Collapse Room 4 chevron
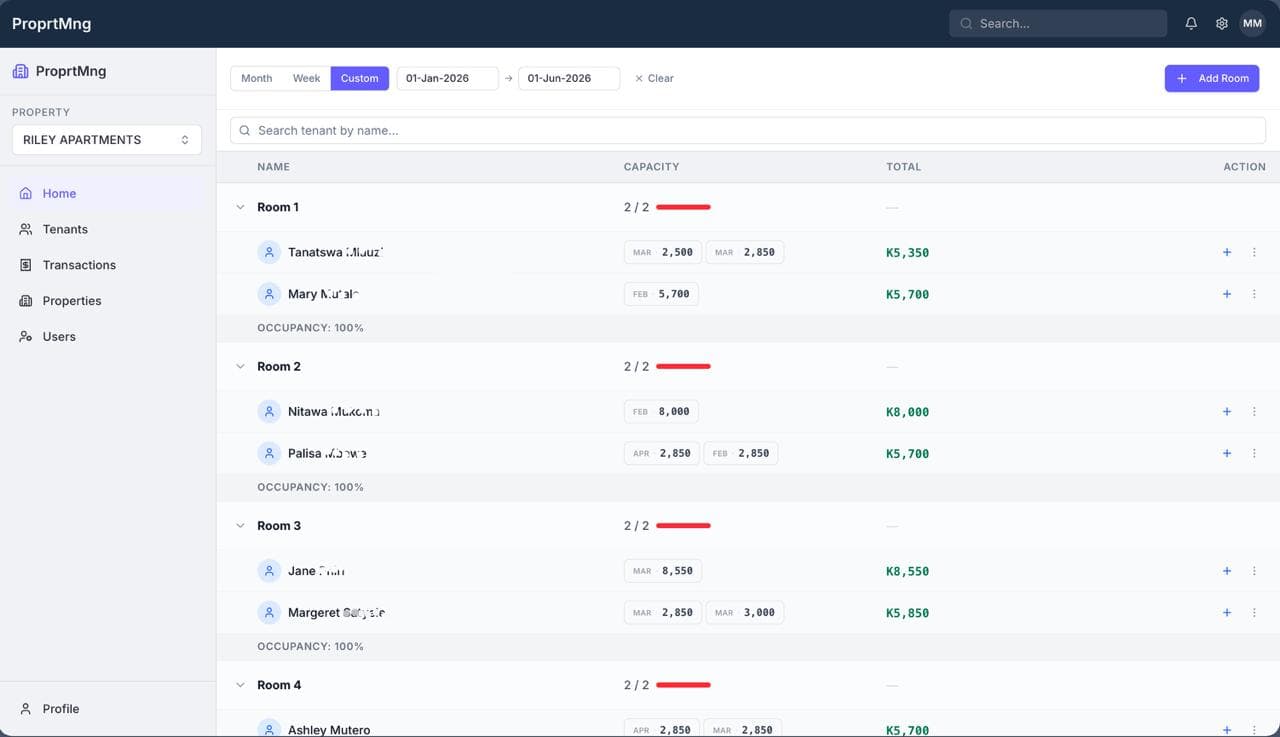Viewport: 1280px width, 737px height. 240,685
